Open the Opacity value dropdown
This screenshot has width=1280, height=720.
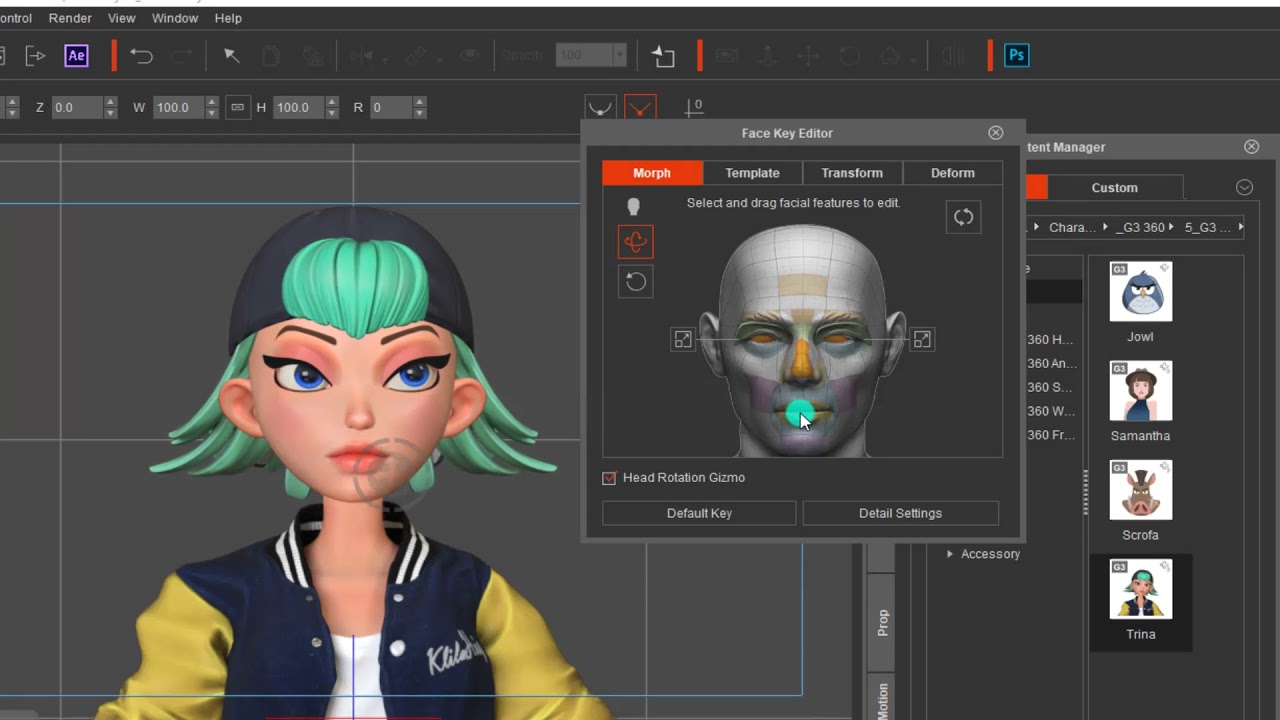tap(619, 55)
